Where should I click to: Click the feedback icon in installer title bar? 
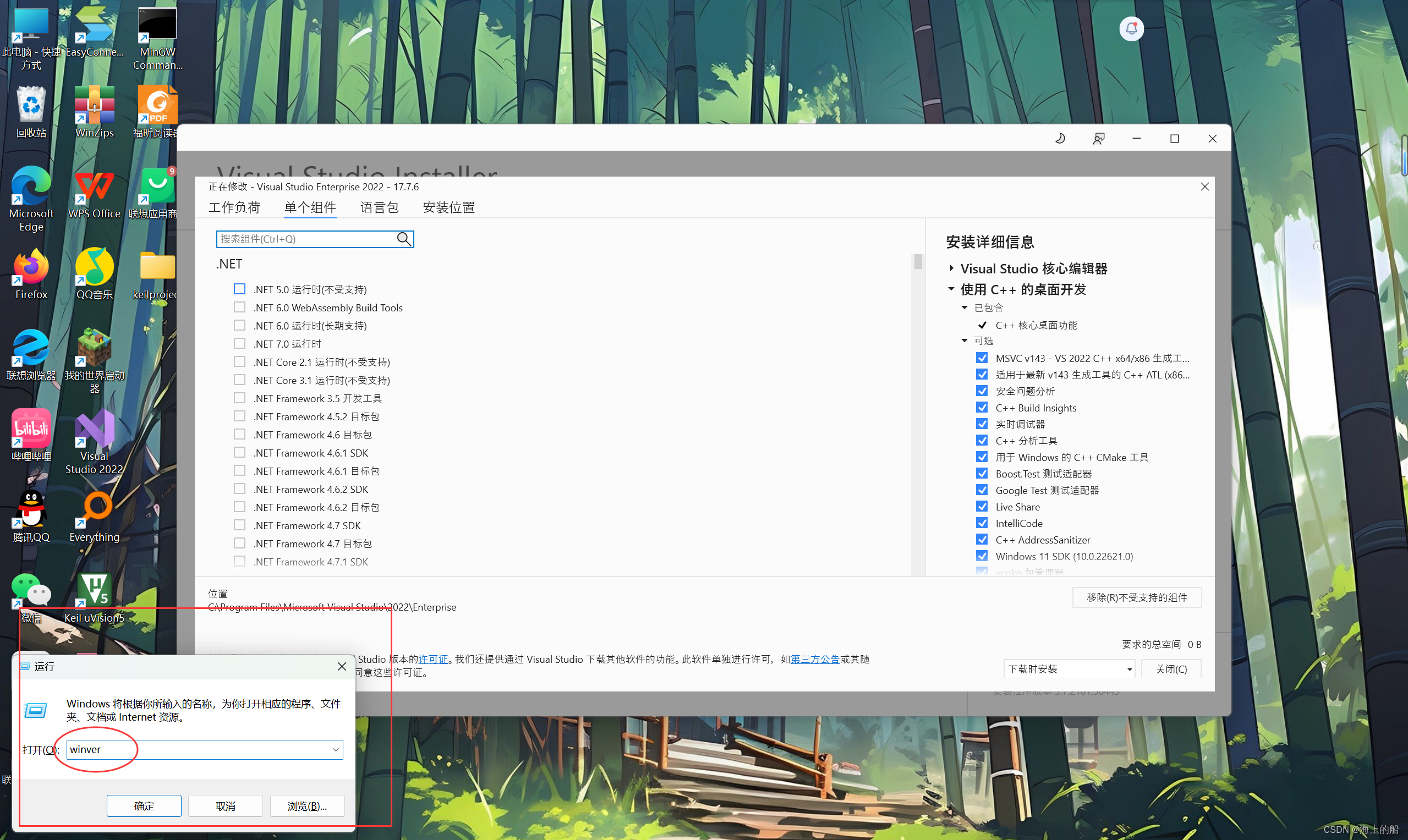tap(1098, 139)
